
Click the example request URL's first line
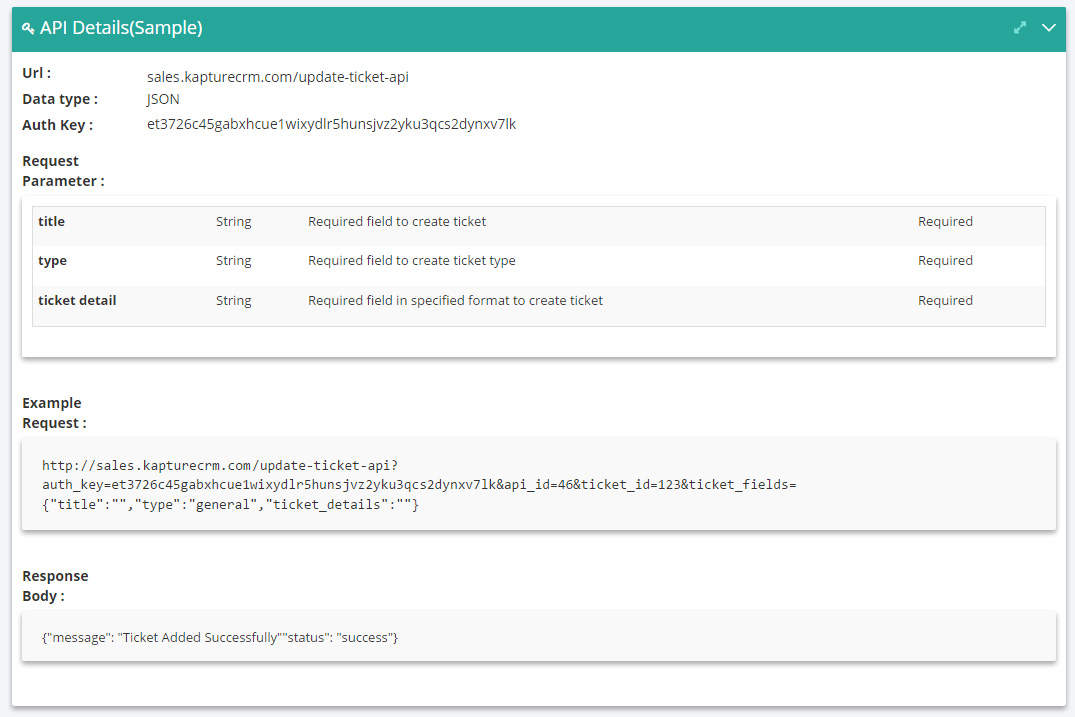point(220,465)
